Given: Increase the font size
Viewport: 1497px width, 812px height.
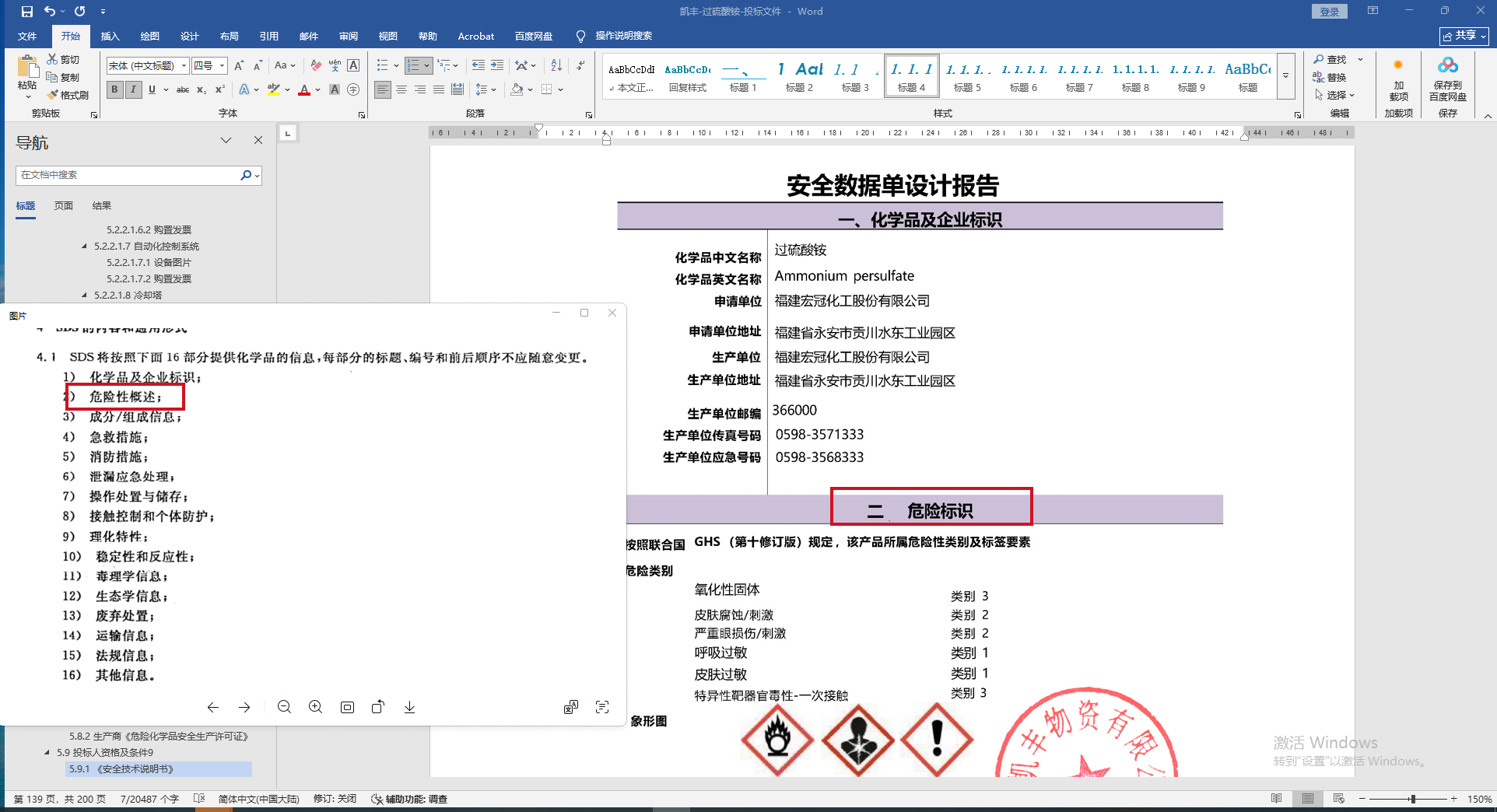Looking at the screenshot, I should click(x=239, y=66).
